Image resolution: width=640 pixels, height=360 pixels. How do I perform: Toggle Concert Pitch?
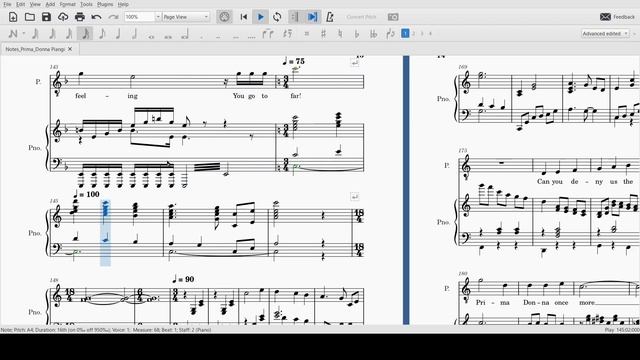pyautogui.click(x=361, y=17)
